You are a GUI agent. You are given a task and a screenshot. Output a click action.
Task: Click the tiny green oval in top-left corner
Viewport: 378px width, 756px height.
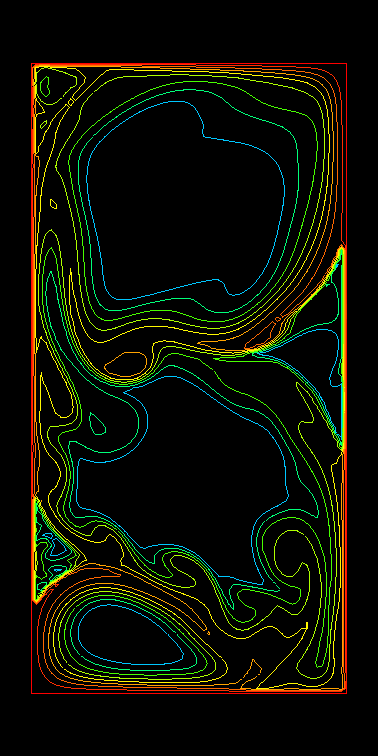(x=44, y=87)
